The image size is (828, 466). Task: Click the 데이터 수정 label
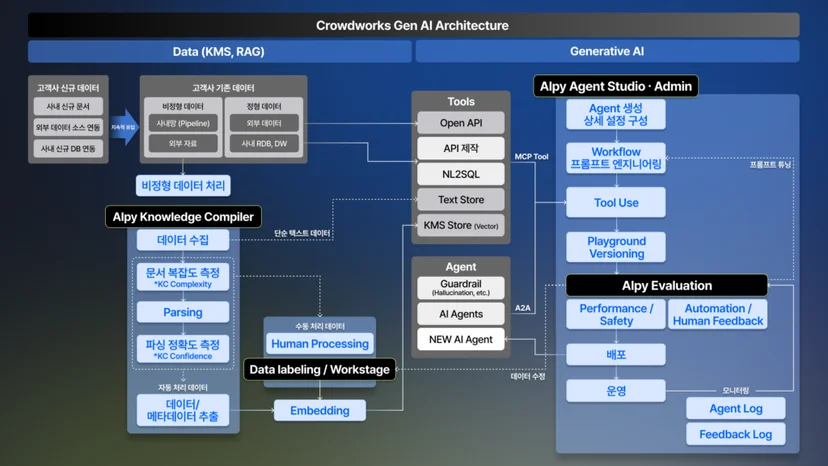coord(528,376)
